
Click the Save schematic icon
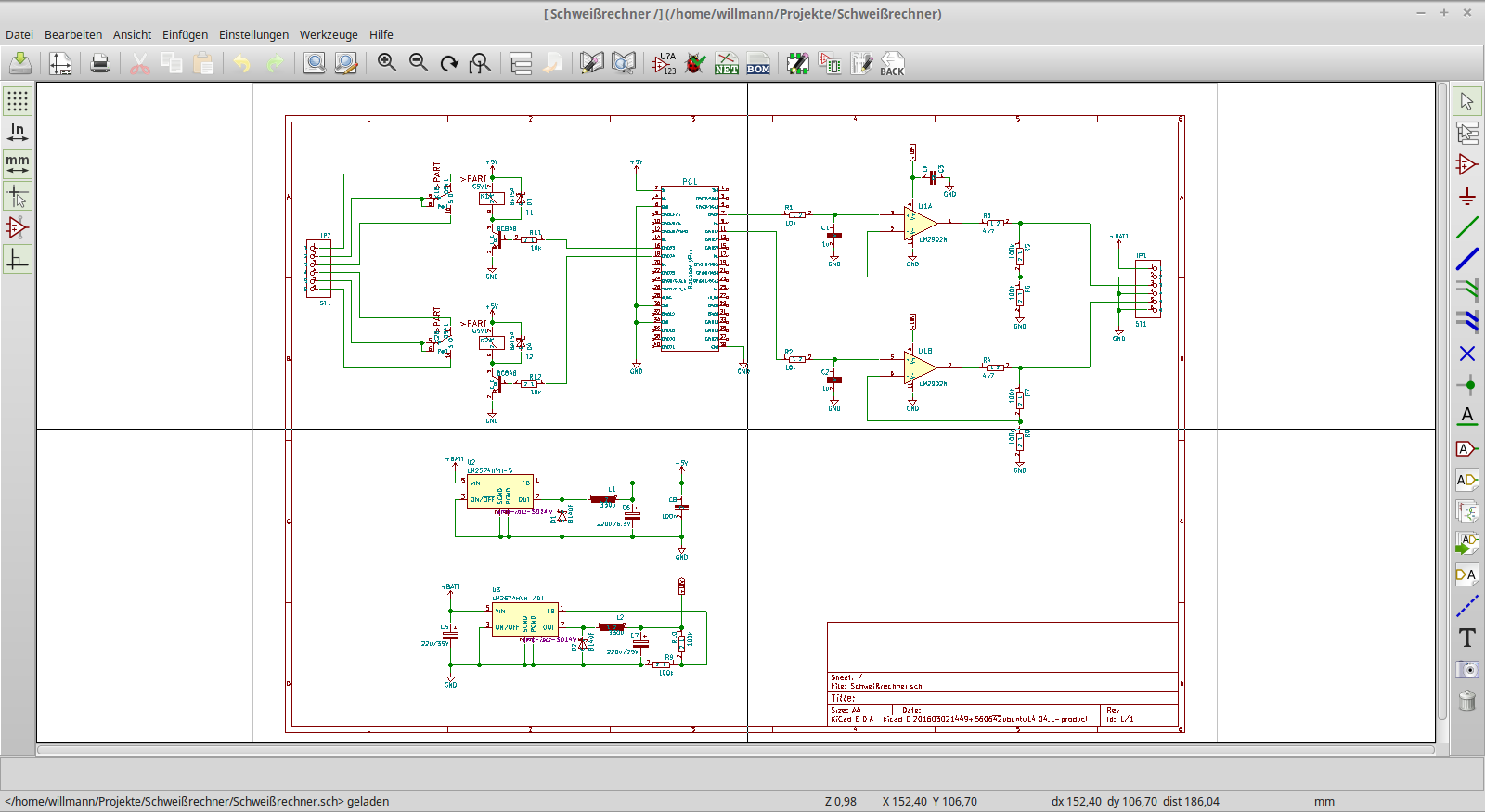(20, 63)
